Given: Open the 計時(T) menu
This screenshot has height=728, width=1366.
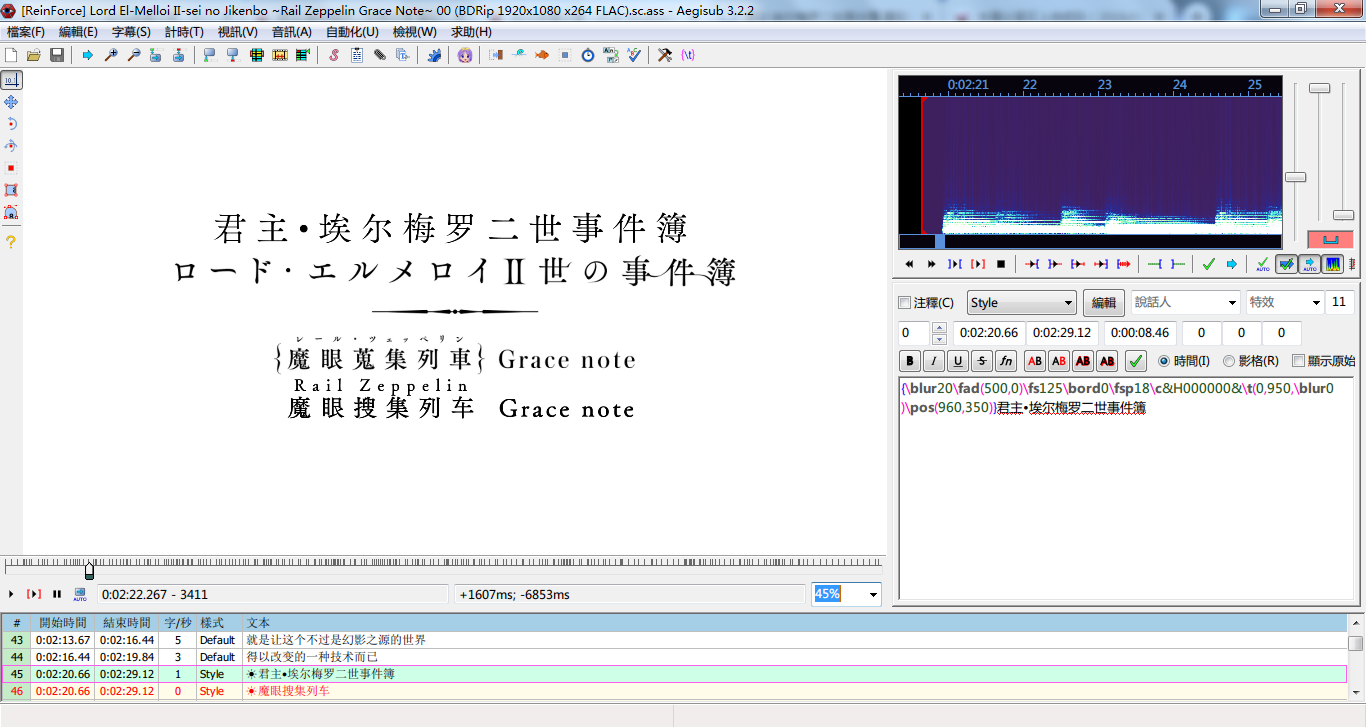Looking at the screenshot, I should 184,32.
